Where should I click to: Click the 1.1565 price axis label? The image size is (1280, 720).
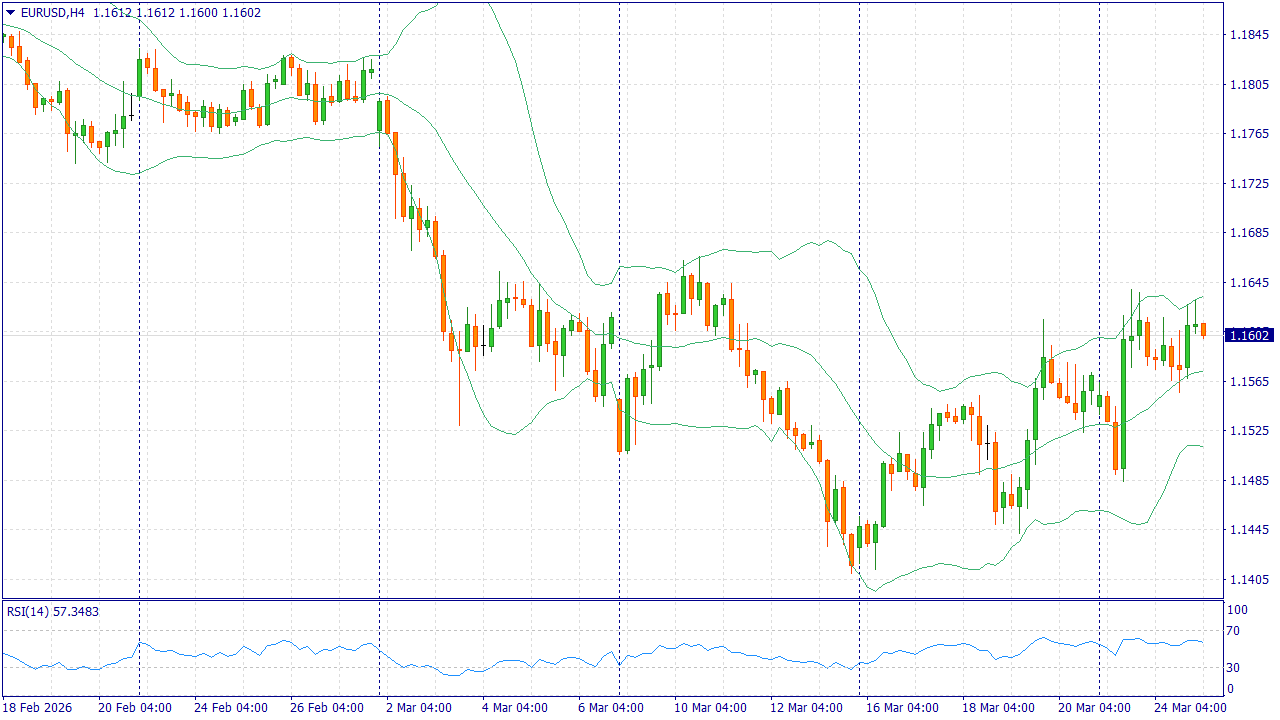(1250, 382)
